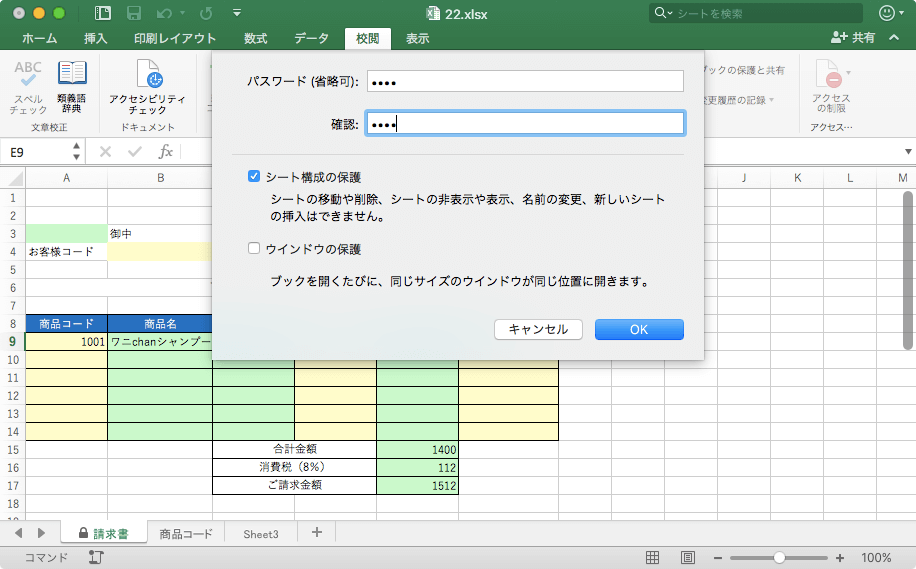916x569 pixels.
Task: Click キャンセル in the protection dialog
Action: (x=538, y=329)
